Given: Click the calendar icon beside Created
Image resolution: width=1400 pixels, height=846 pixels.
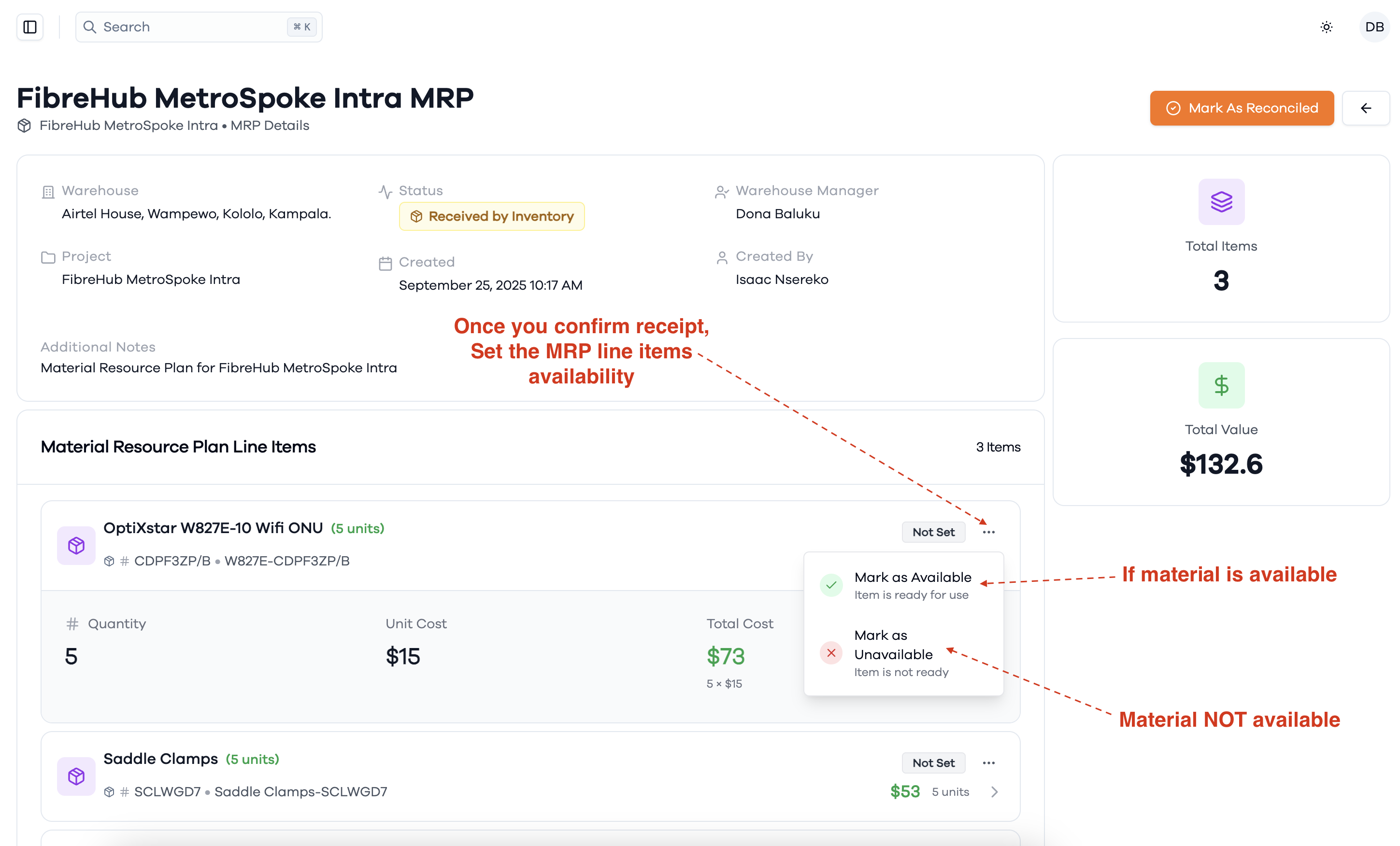Looking at the screenshot, I should [385, 264].
